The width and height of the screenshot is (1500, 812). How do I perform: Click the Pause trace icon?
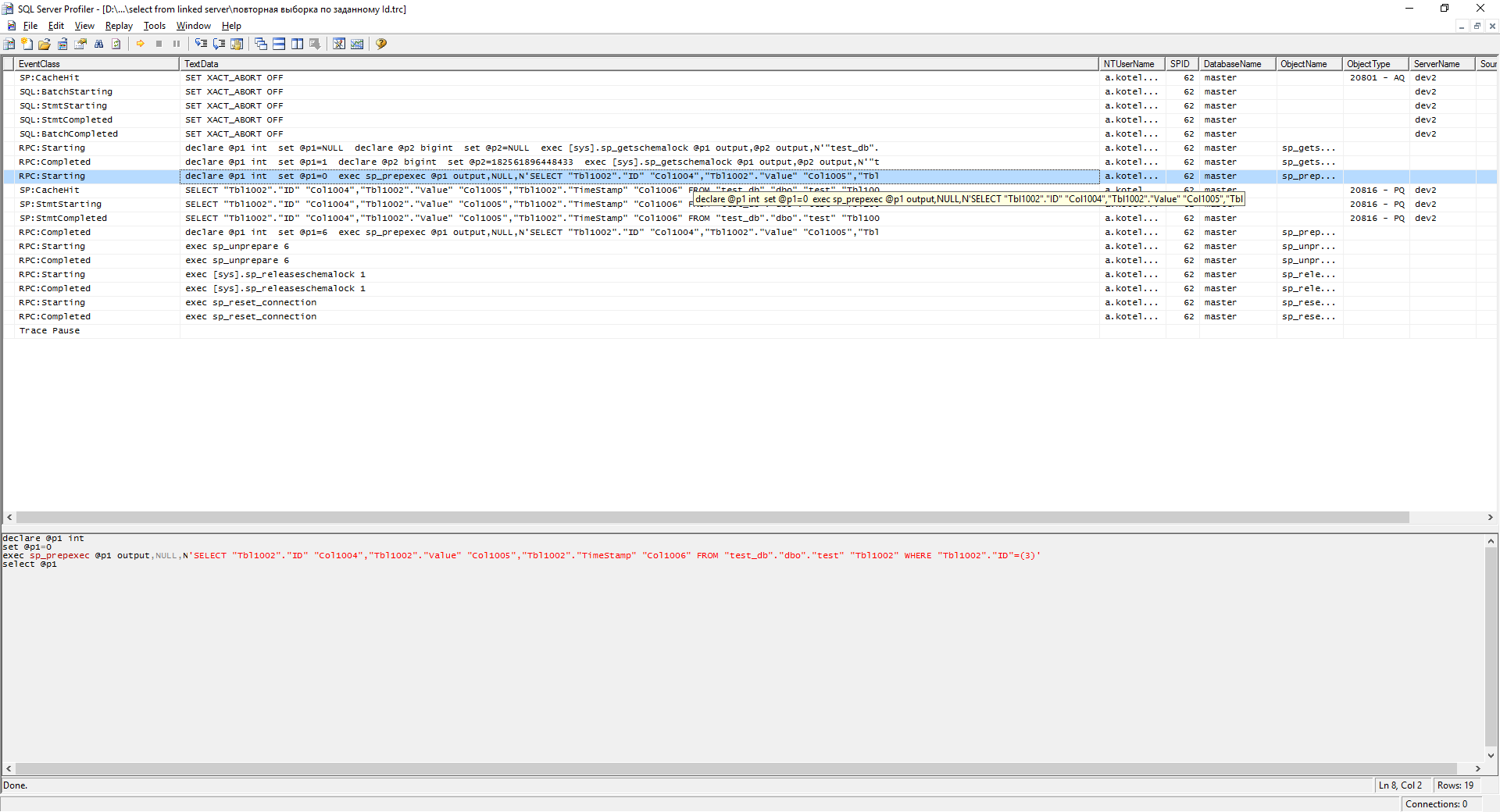pyautogui.click(x=177, y=44)
